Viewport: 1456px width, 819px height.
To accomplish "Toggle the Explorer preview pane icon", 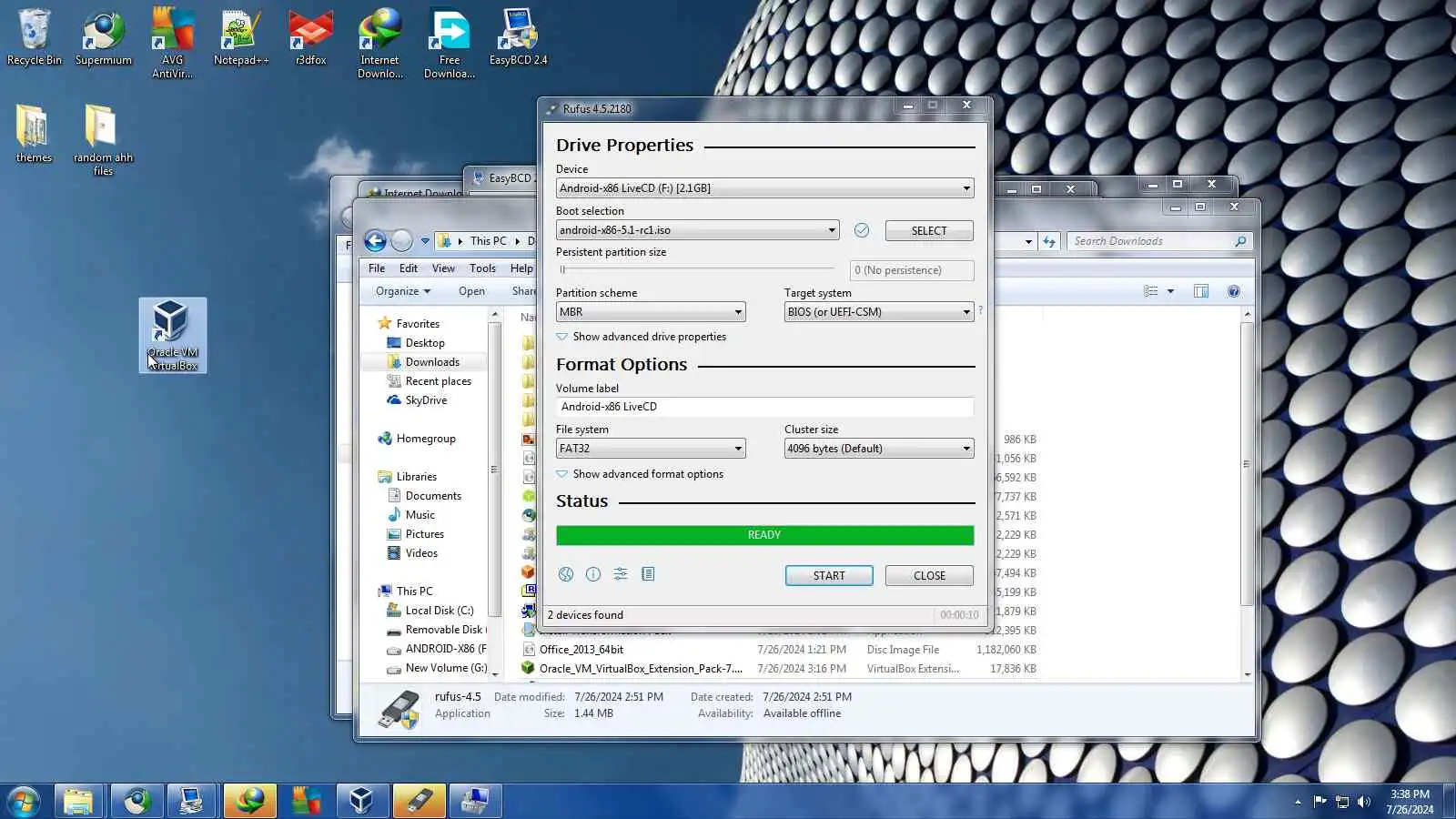I will coord(1201,291).
